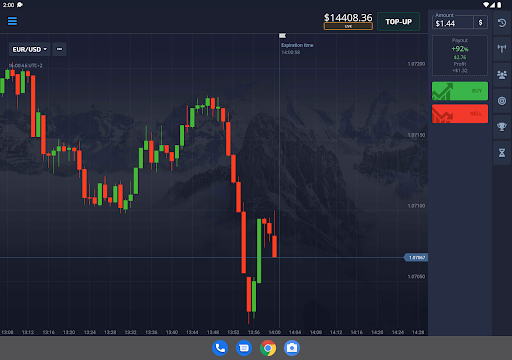Open the Messages app in dock
Screen dimensions: 512x360
[x=244, y=348]
